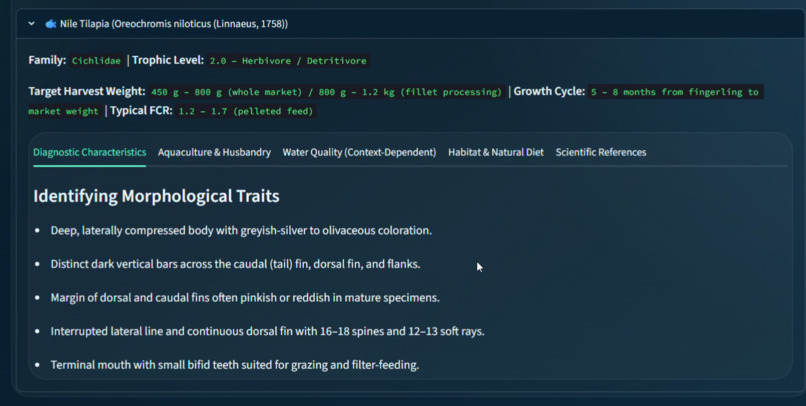Click the fish icon beside Nile Tilapia
Screen dimensions: 806x406
(50, 24)
